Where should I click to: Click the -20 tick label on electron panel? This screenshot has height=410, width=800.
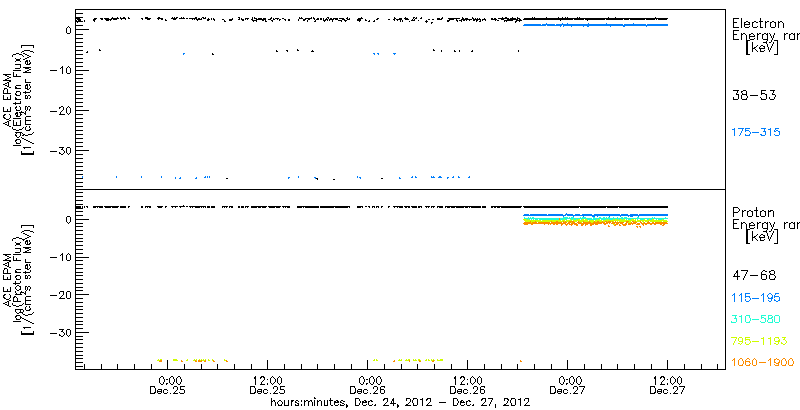tap(60, 110)
